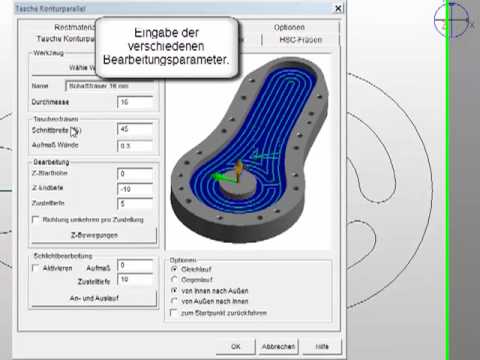This screenshot has height=360, width=480.
Task: Select the Tasche Konturparallel tab
Action: click(65, 39)
